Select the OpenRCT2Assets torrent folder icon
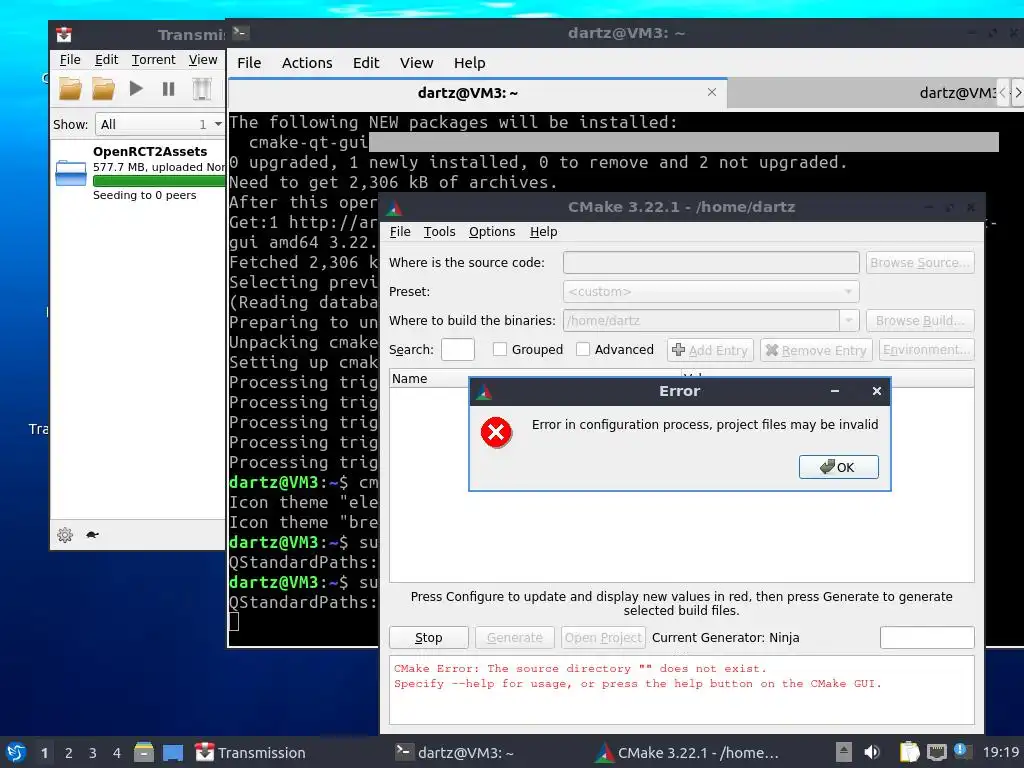Screen dimensions: 1024x768 [x=71, y=173]
